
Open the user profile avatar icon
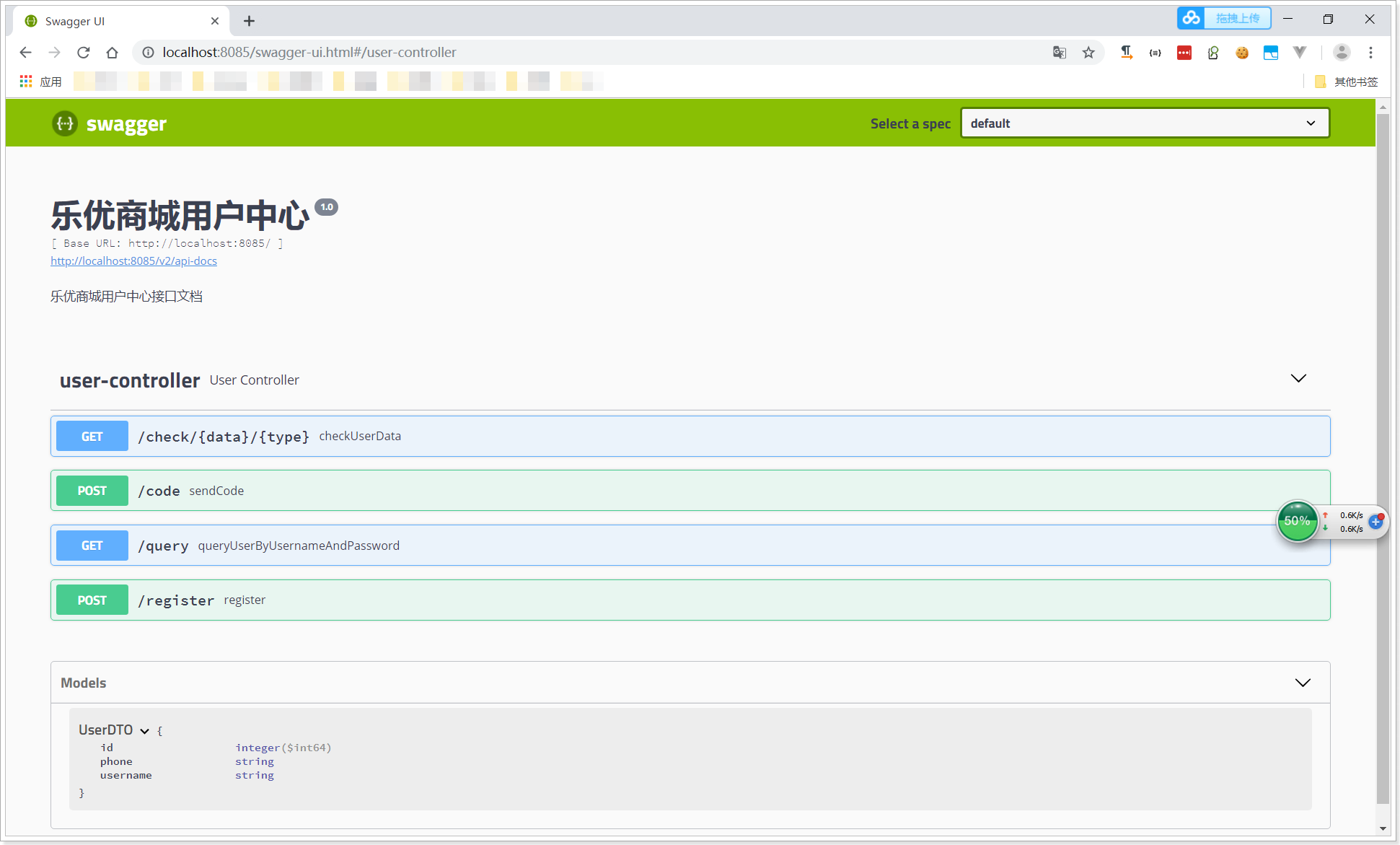pos(1342,53)
